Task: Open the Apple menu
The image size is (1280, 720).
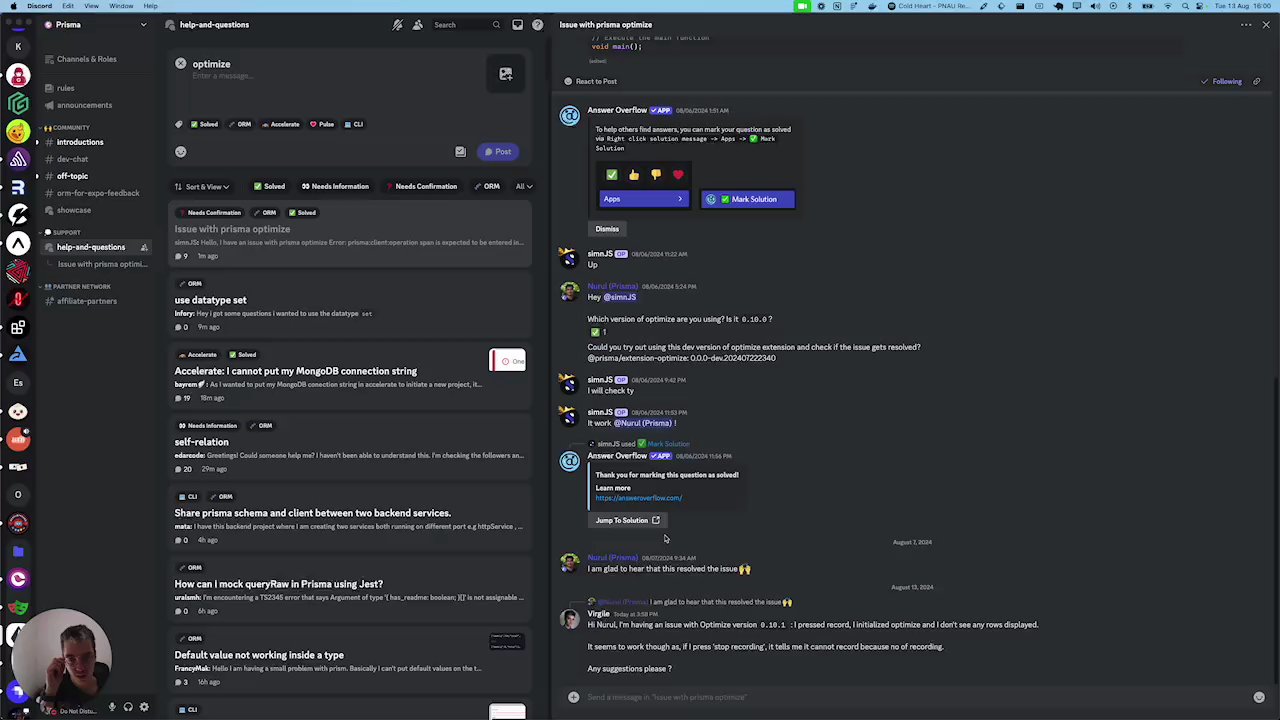Action: pyautogui.click(x=13, y=6)
